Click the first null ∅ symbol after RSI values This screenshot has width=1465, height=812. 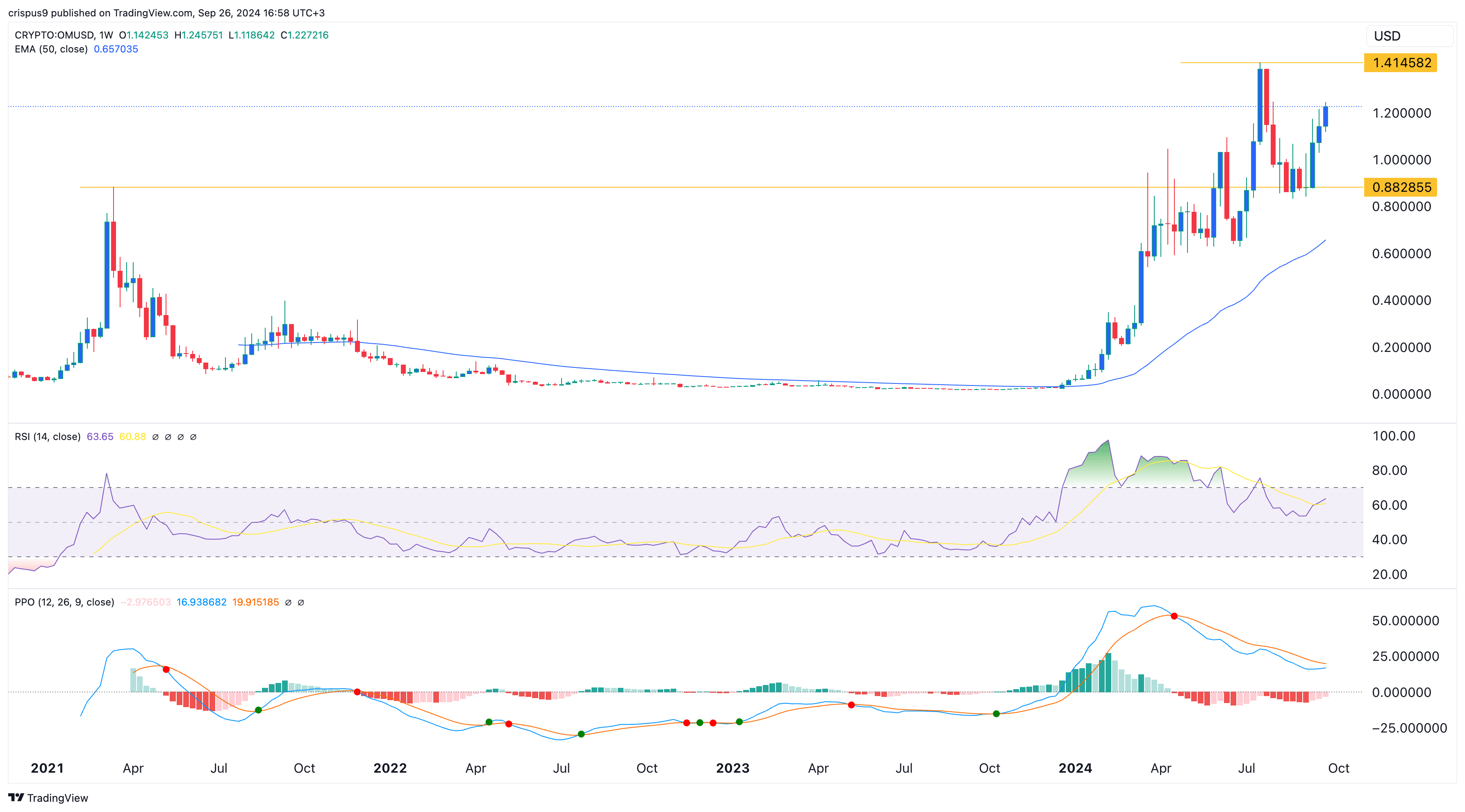click(155, 437)
